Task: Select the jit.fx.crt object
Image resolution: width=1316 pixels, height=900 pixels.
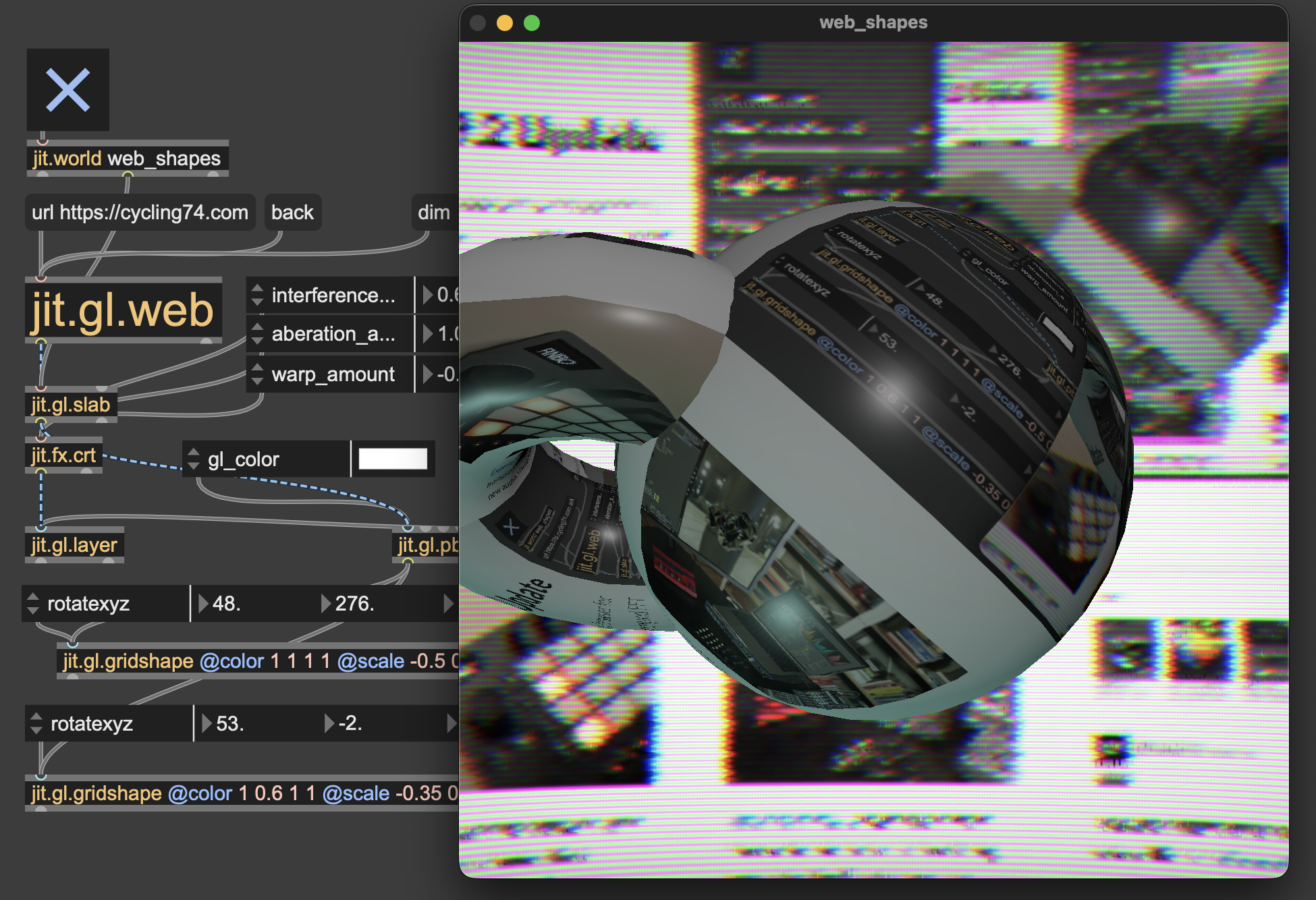Action: coord(64,455)
